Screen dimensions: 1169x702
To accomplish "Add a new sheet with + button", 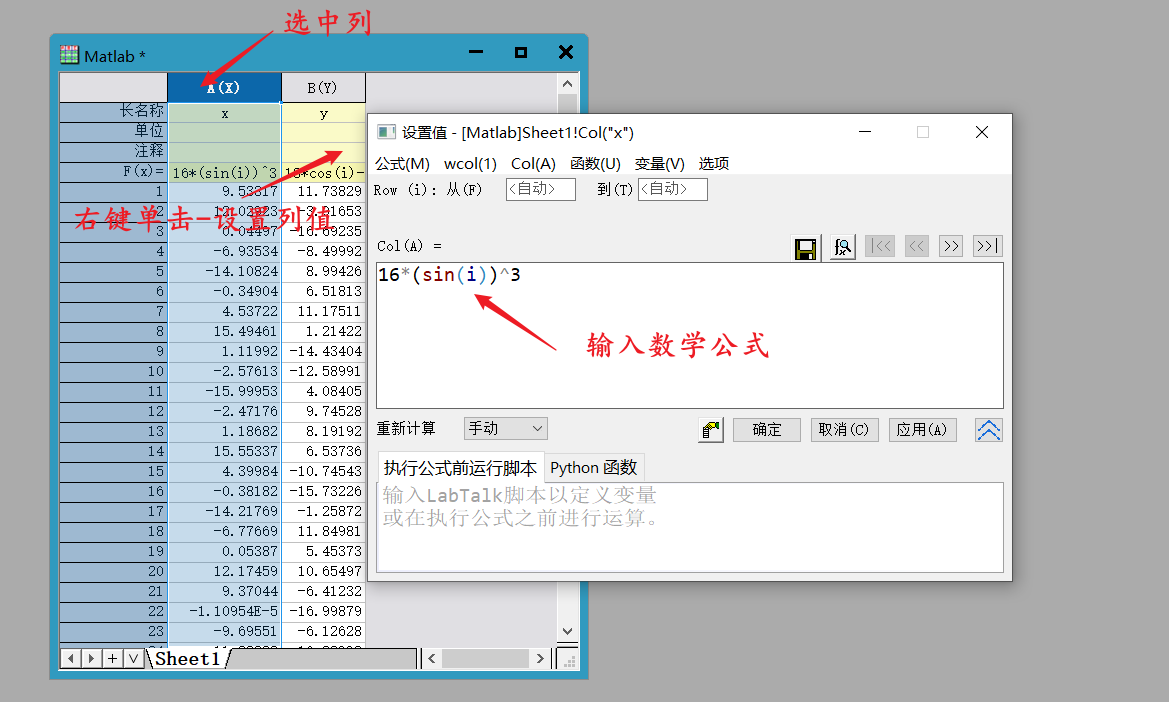I will coord(113,658).
